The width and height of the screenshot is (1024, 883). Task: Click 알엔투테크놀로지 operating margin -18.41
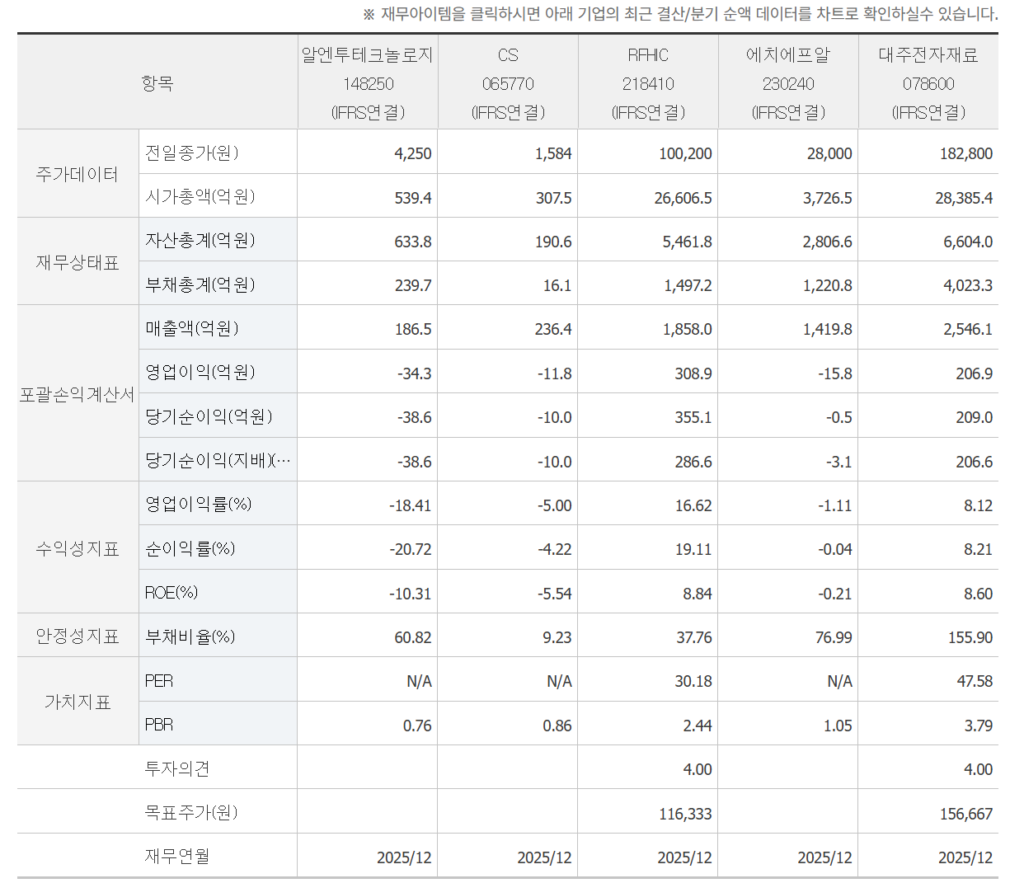tap(409, 506)
